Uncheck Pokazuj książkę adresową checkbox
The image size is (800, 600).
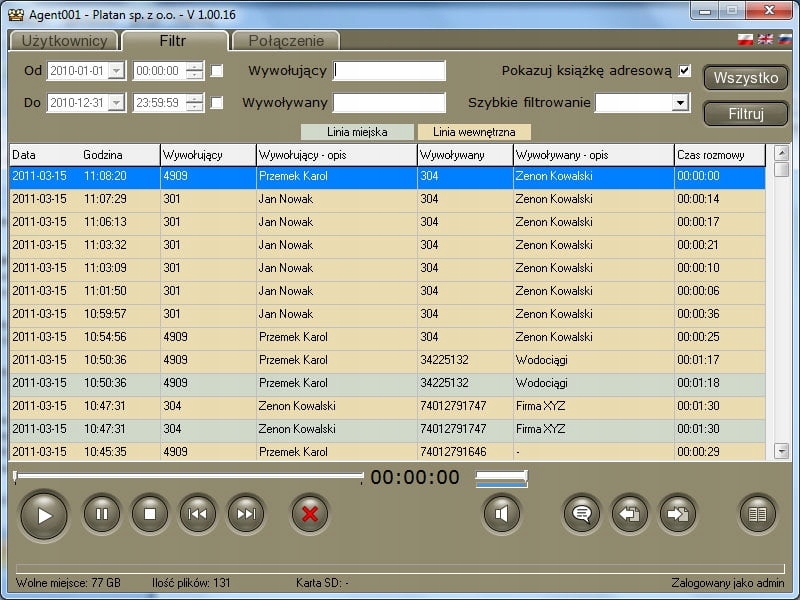685,70
